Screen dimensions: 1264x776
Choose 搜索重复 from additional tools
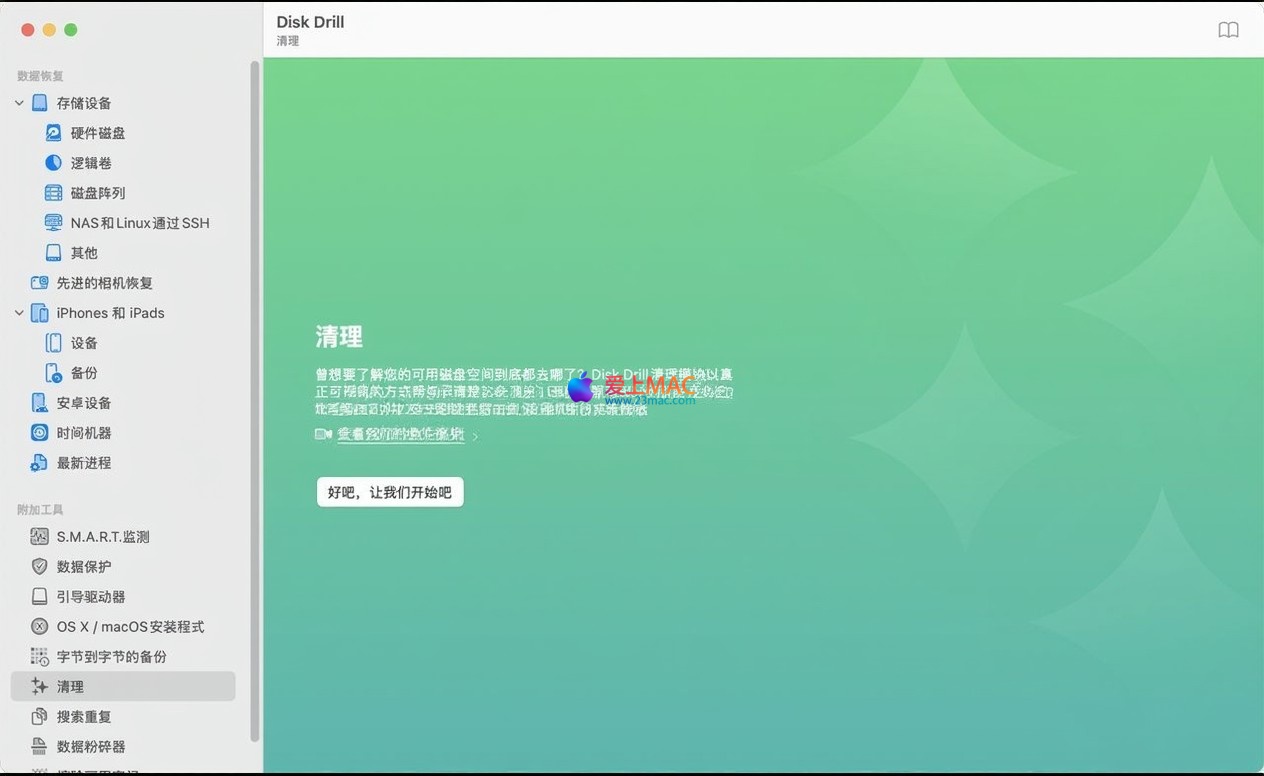pyautogui.click(x=84, y=717)
